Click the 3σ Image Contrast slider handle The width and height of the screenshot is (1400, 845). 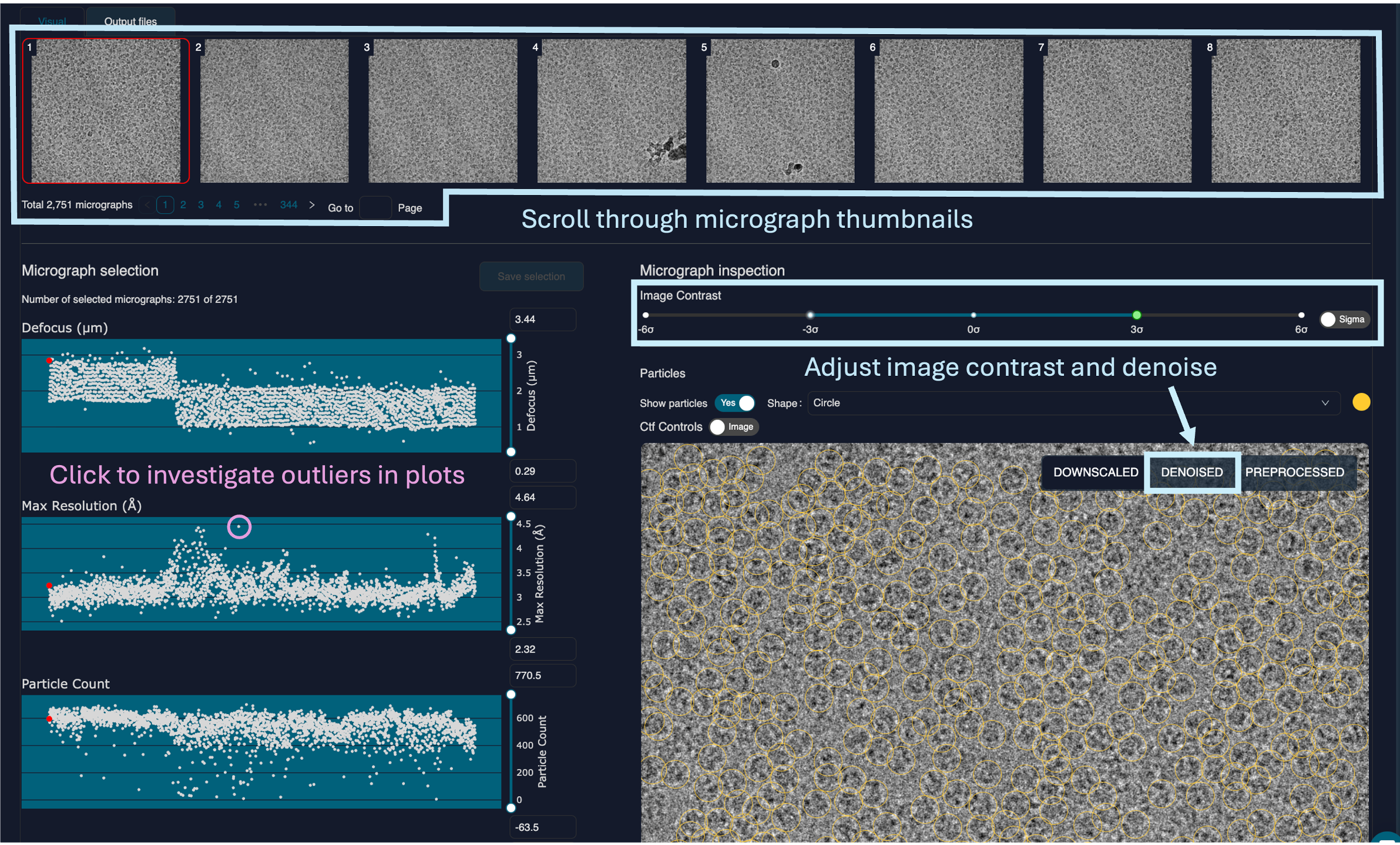click(x=1136, y=315)
